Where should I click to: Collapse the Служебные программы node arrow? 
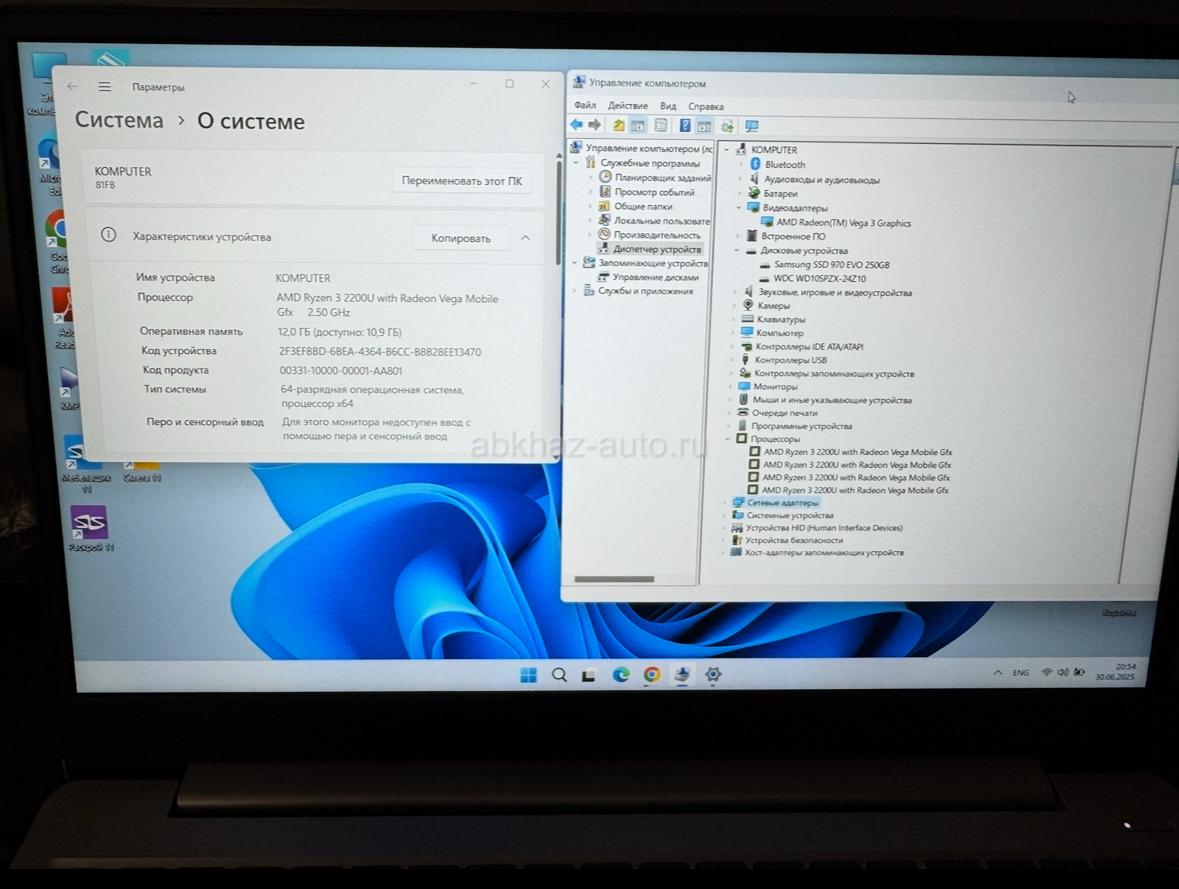pyautogui.click(x=577, y=162)
